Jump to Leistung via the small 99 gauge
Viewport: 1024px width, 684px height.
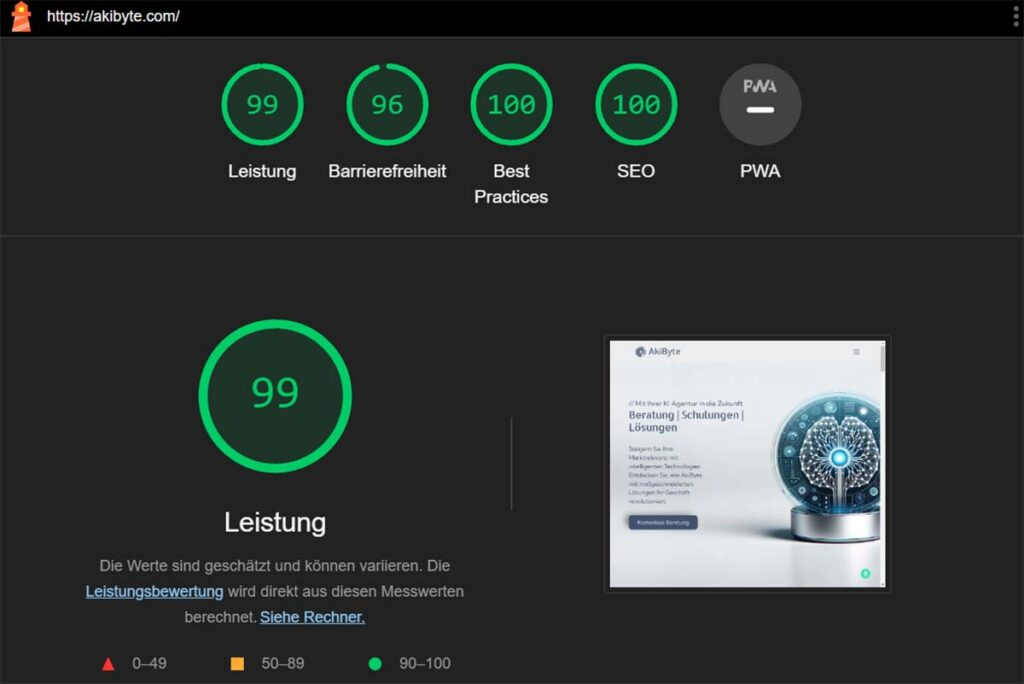coord(262,105)
